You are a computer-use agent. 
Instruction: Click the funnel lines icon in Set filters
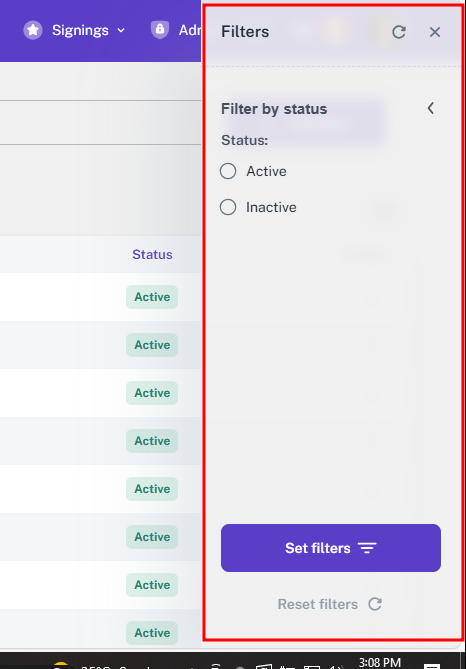pos(367,548)
